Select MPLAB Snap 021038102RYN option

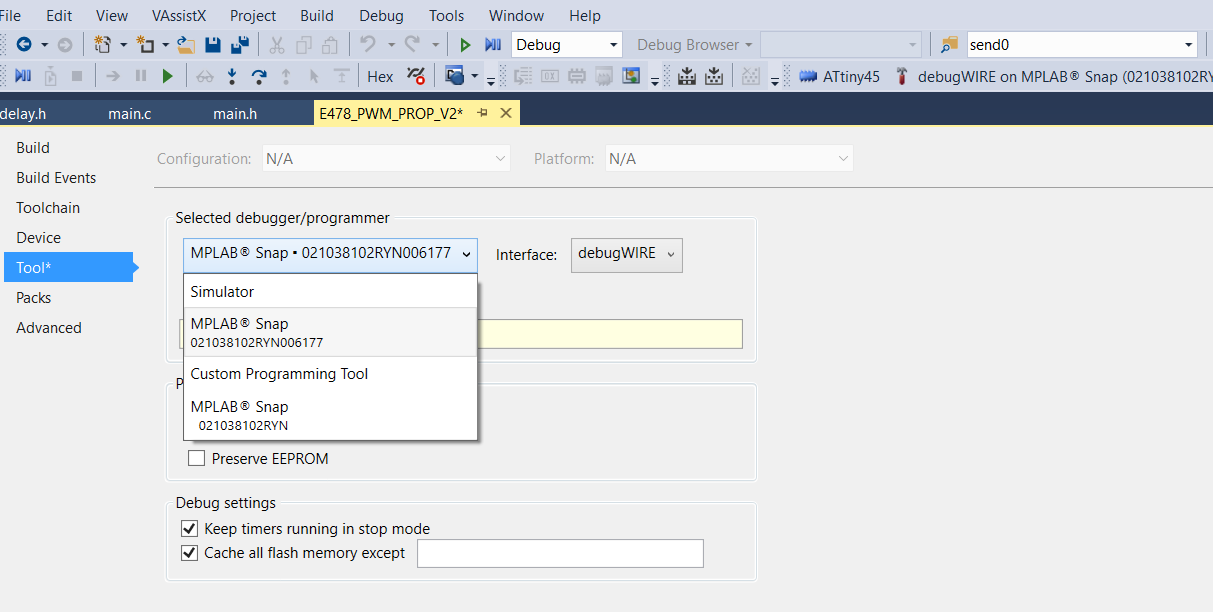(x=330, y=415)
